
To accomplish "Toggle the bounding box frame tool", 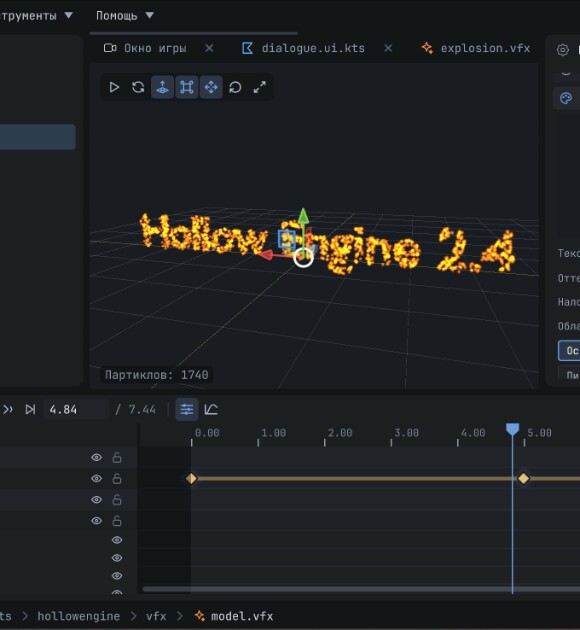I will 187,87.
